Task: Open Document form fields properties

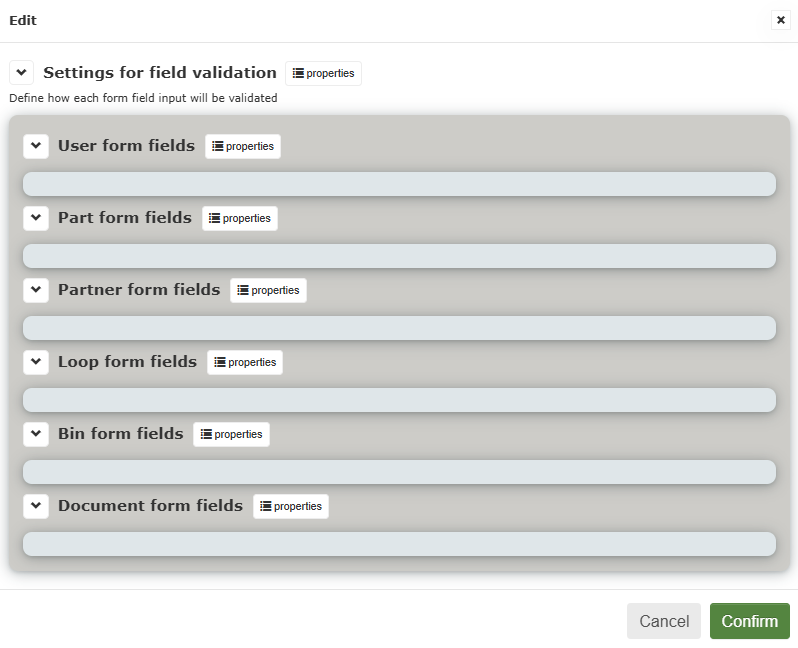Action: click(x=291, y=506)
